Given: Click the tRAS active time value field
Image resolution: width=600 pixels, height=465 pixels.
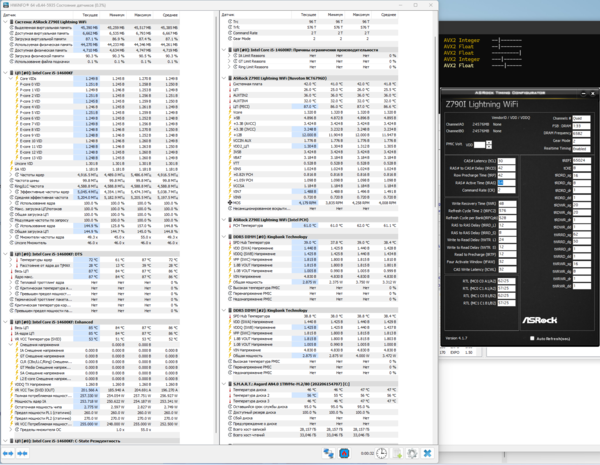Looking at the screenshot, I should click(506, 183).
